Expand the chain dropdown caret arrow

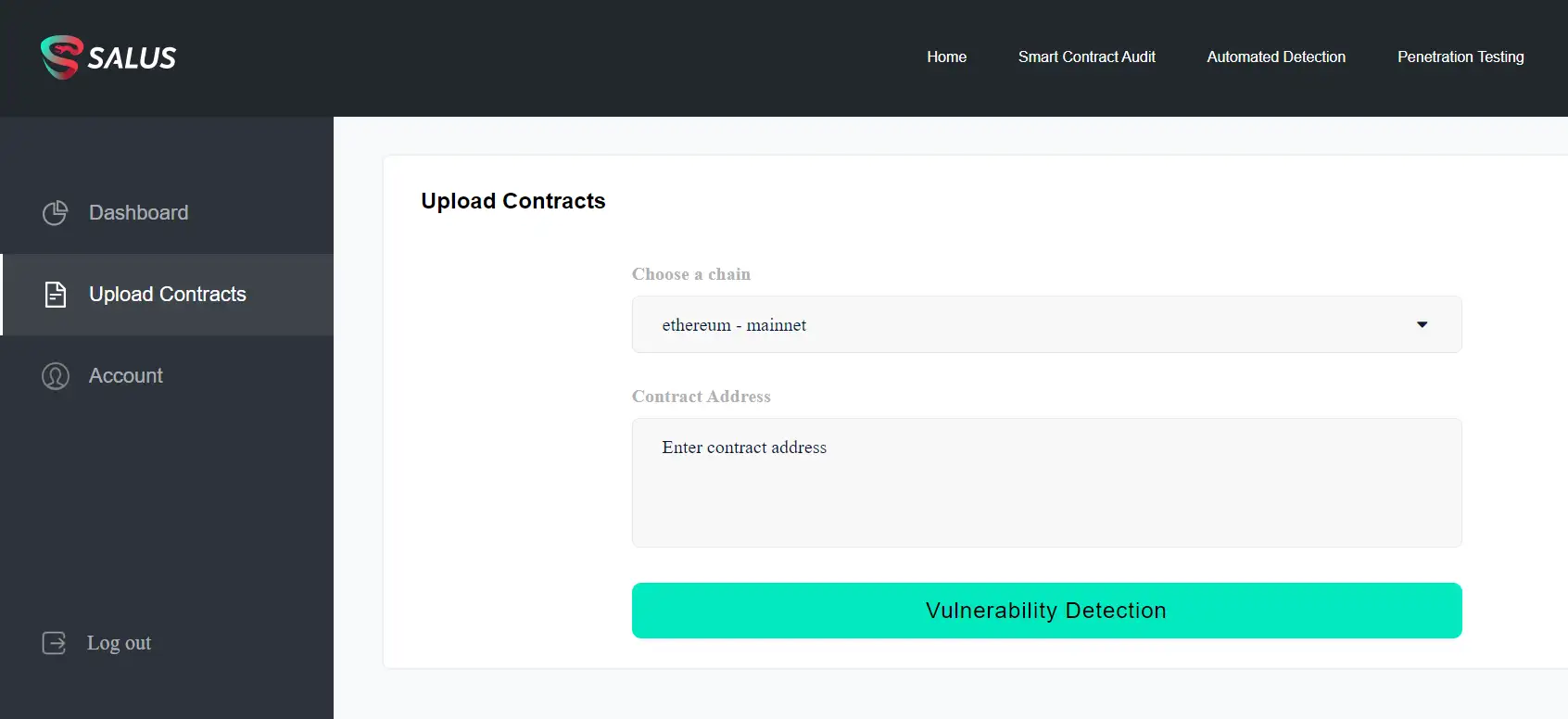click(1422, 325)
